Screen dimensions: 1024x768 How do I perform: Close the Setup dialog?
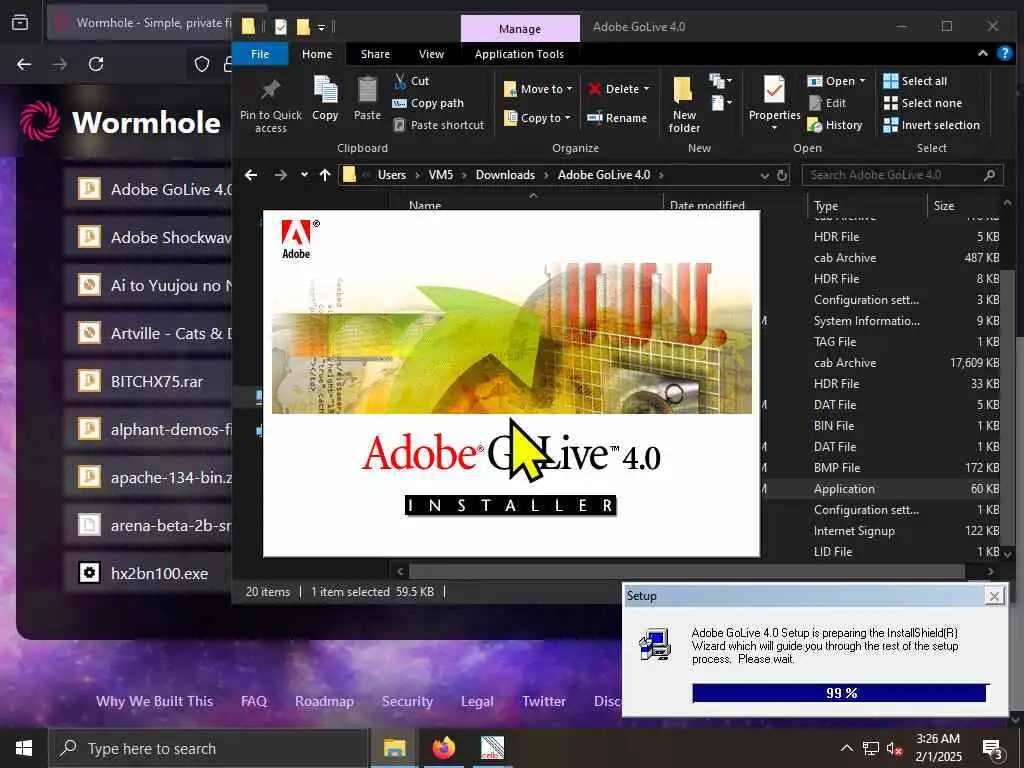(994, 596)
